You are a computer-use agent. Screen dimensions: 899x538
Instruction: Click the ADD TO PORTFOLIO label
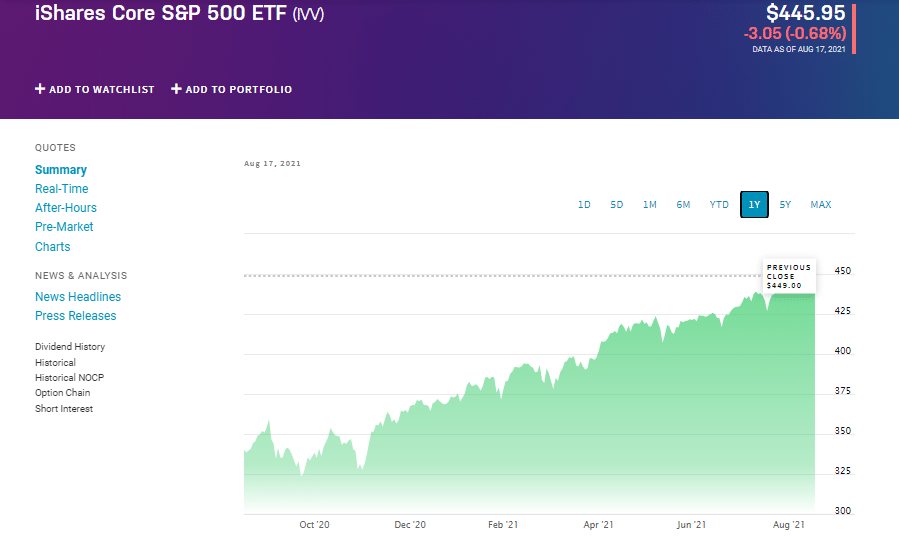(239, 89)
